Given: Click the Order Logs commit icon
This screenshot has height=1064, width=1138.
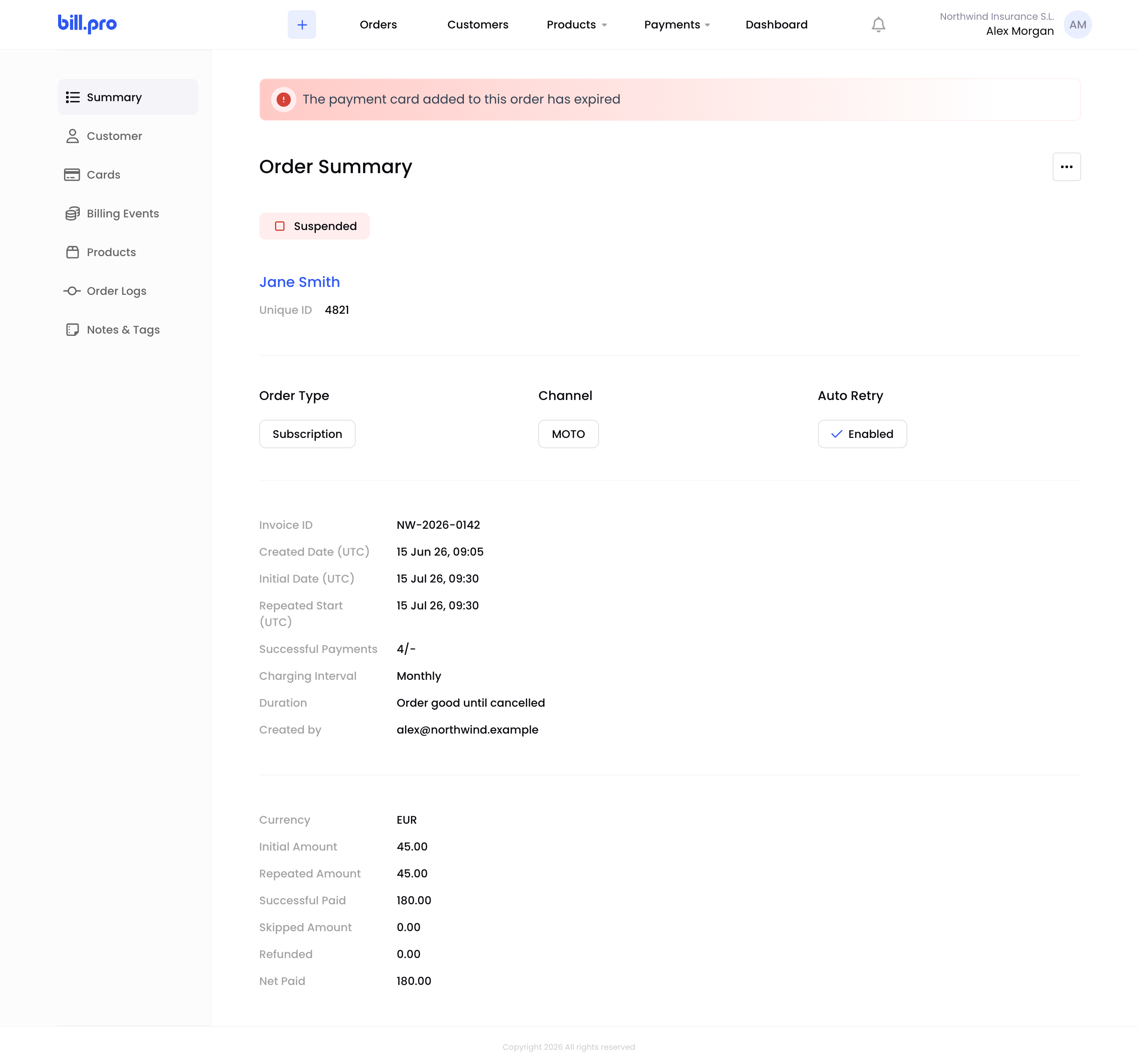Looking at the screenshot, I should 72,291.
